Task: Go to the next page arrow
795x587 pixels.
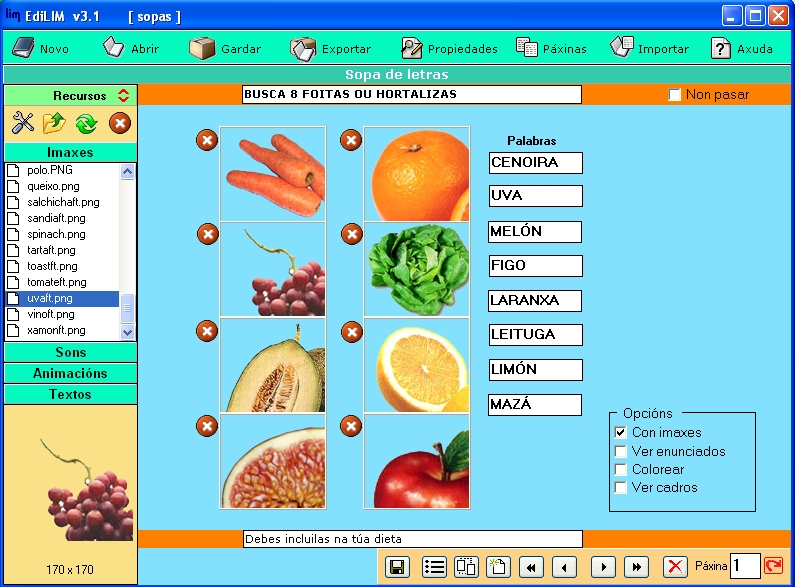Action: (x=602, y=567)
